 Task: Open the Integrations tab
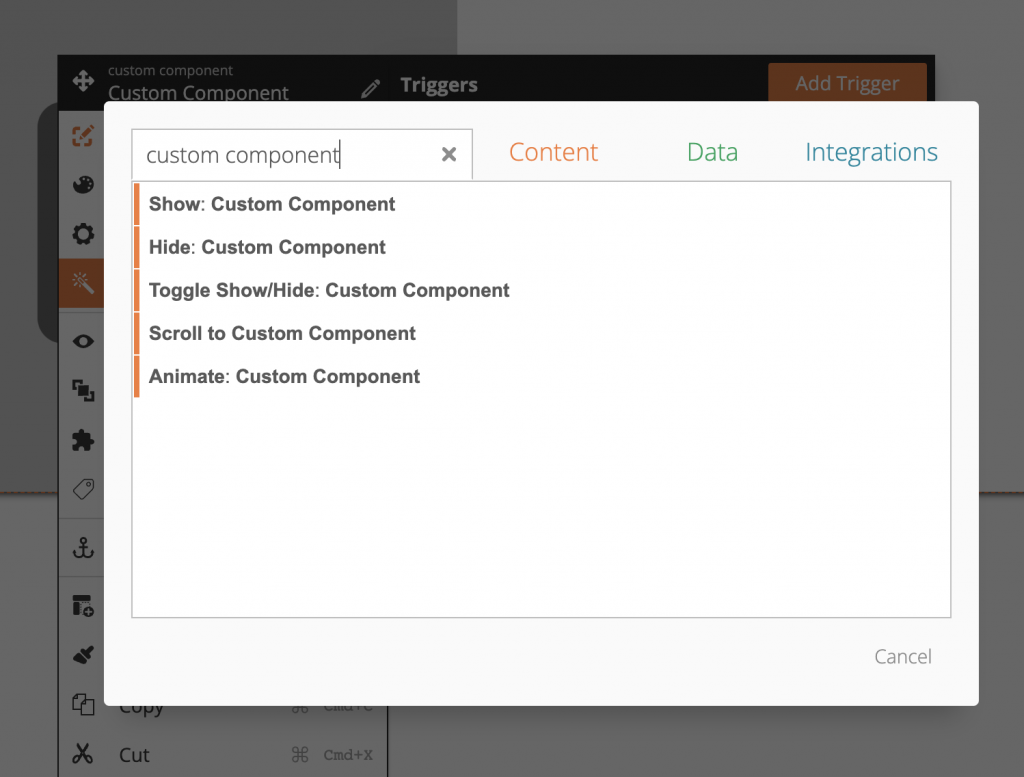click(x=871, y=152)
